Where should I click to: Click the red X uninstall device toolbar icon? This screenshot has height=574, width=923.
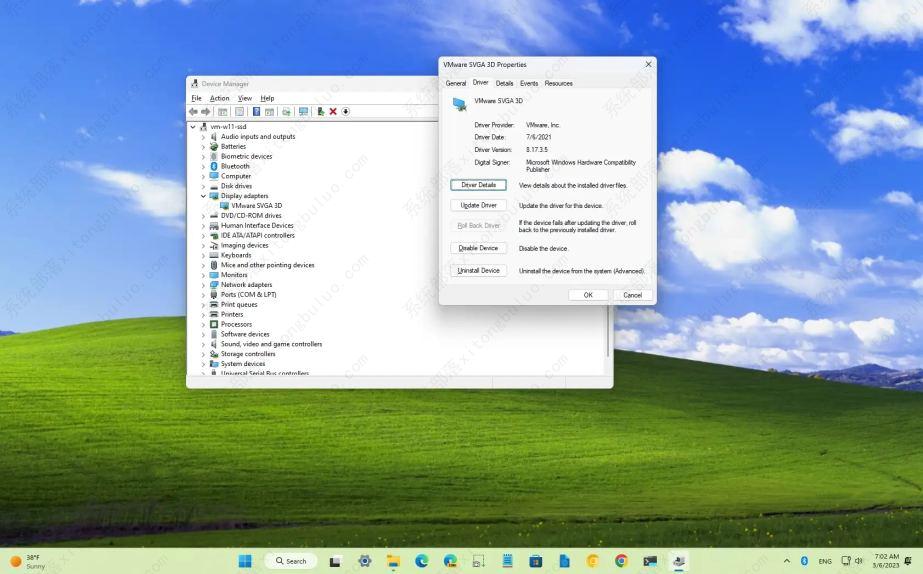click(x=333, y=111)
